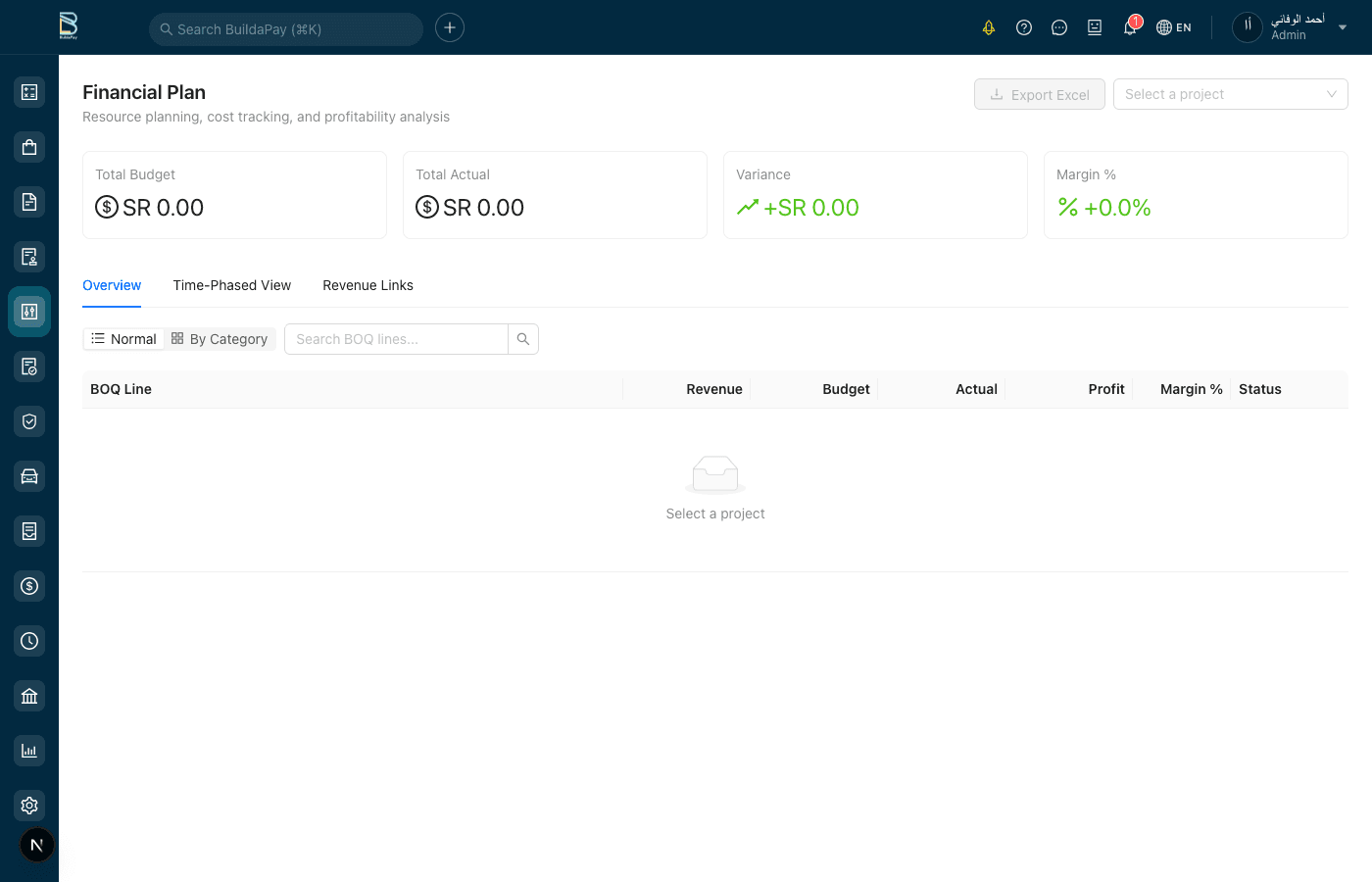Open the bank institution icon in sidebar
Viewport: 1372px width, 882px height.
coord(29,695)
